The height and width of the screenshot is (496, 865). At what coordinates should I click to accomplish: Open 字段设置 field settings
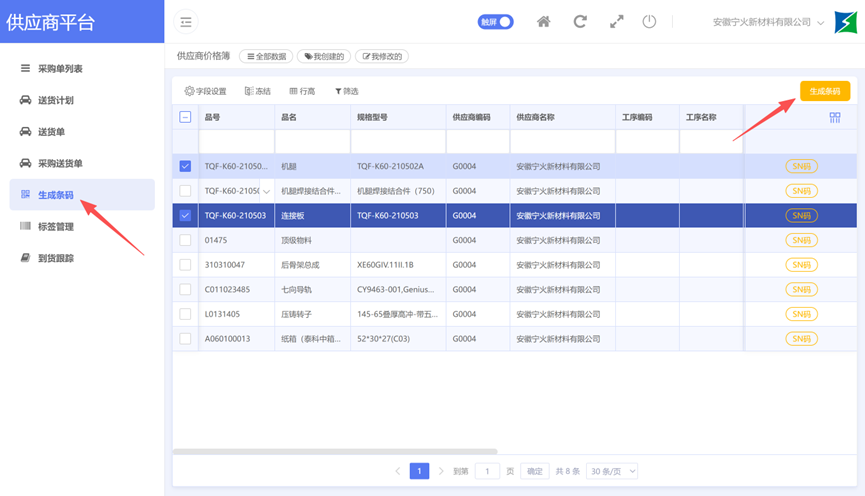pyautogui.click(x=205, y=91)
